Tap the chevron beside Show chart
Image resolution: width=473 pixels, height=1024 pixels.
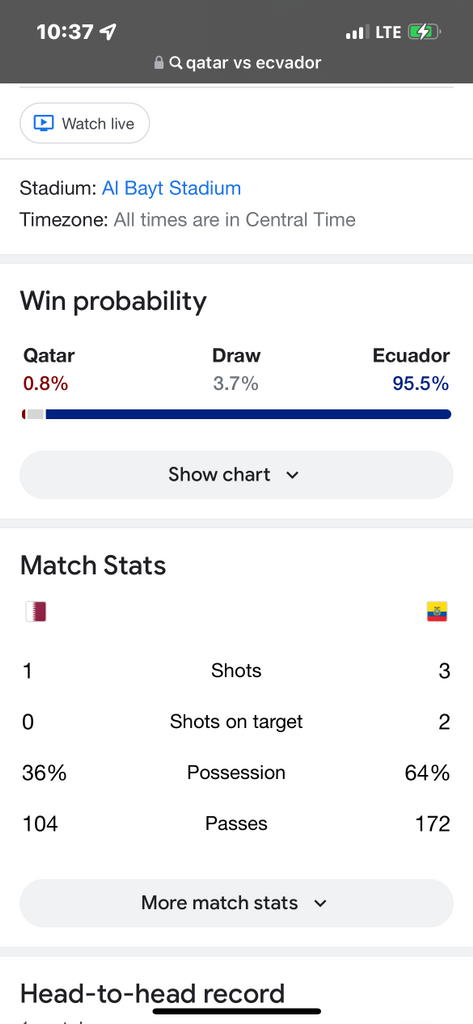pyautogui.click(x=293, y=475)
